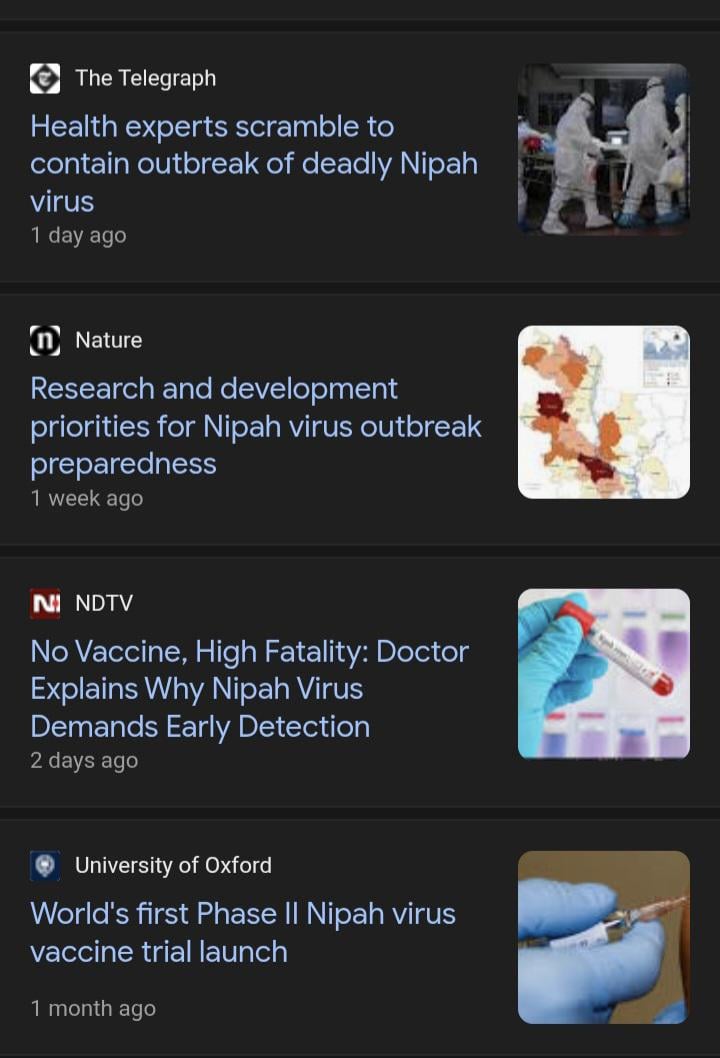Screen dimensions: 720x1058
Task: Click the Nature publisher logo icon
Action: pos(45,340)
